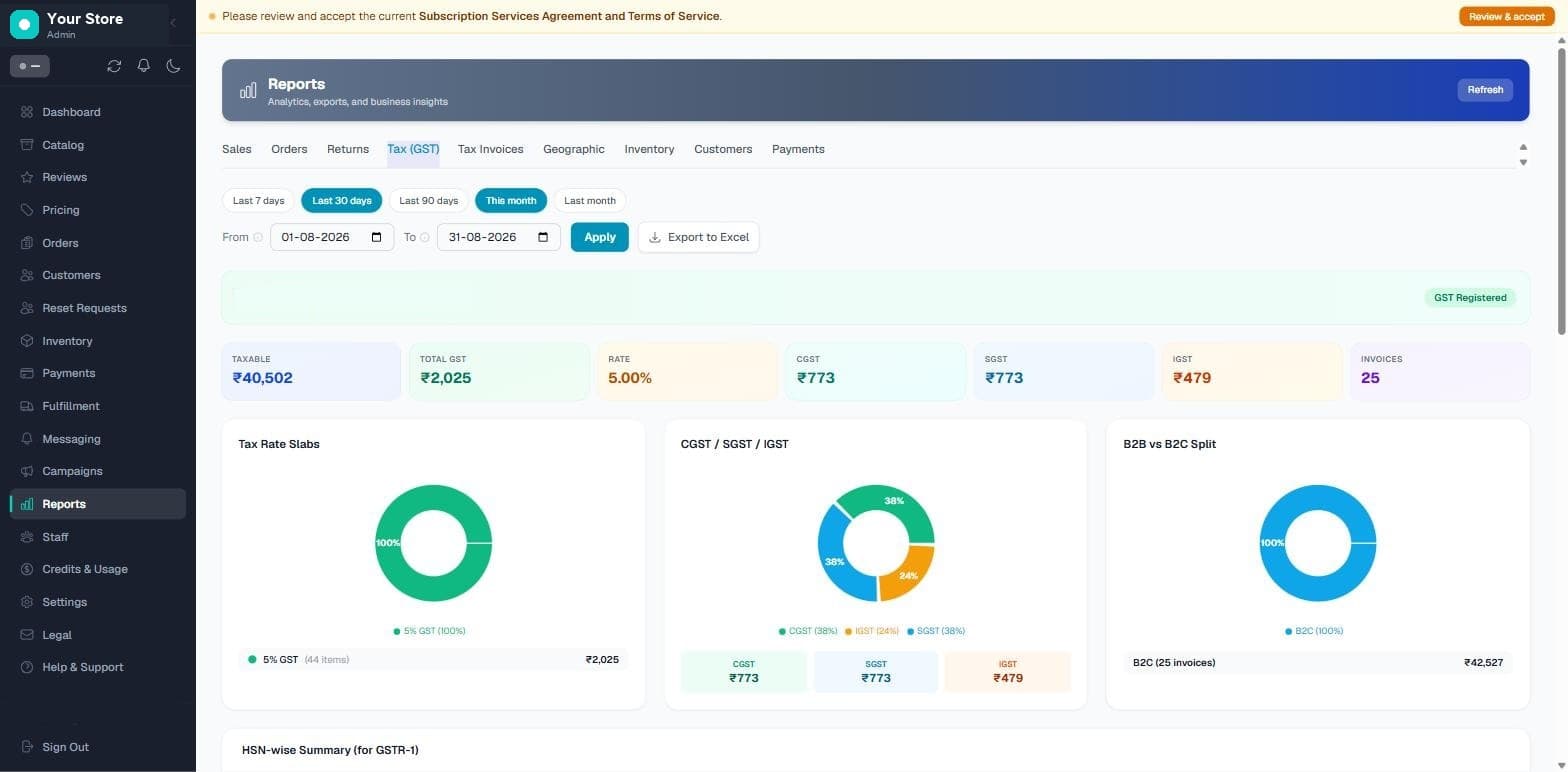The width and height of the screenshot is (1568, 772).
Task: Open Subscription Services Agreement and Terms link
Action: click(569, 16)
